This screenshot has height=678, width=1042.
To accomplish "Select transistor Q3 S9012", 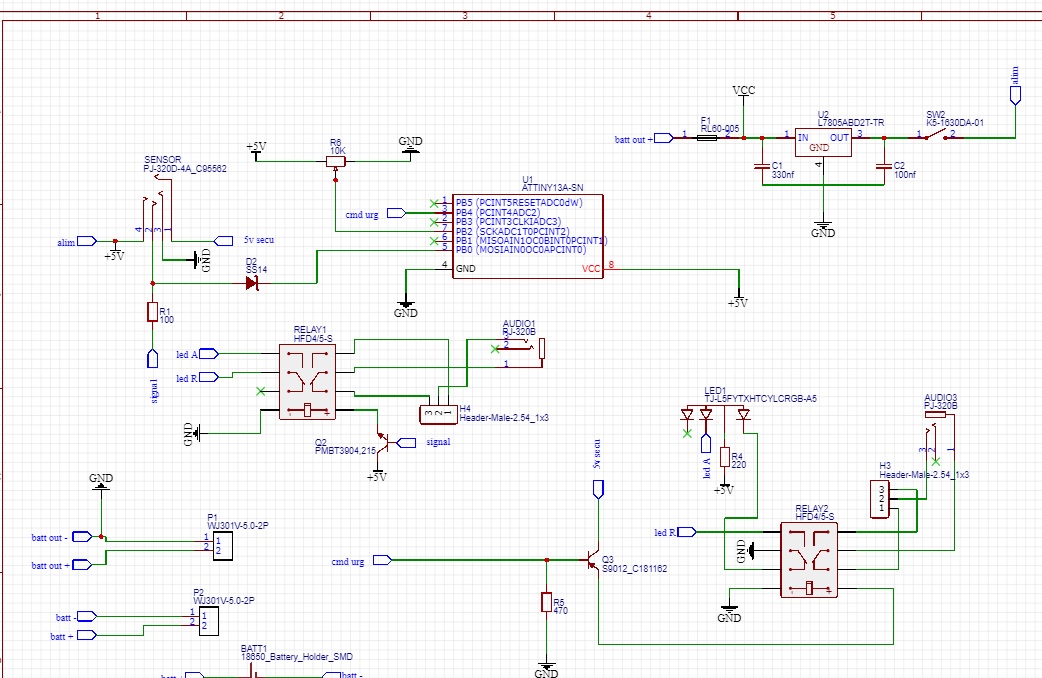I will (x=593, y=562).
